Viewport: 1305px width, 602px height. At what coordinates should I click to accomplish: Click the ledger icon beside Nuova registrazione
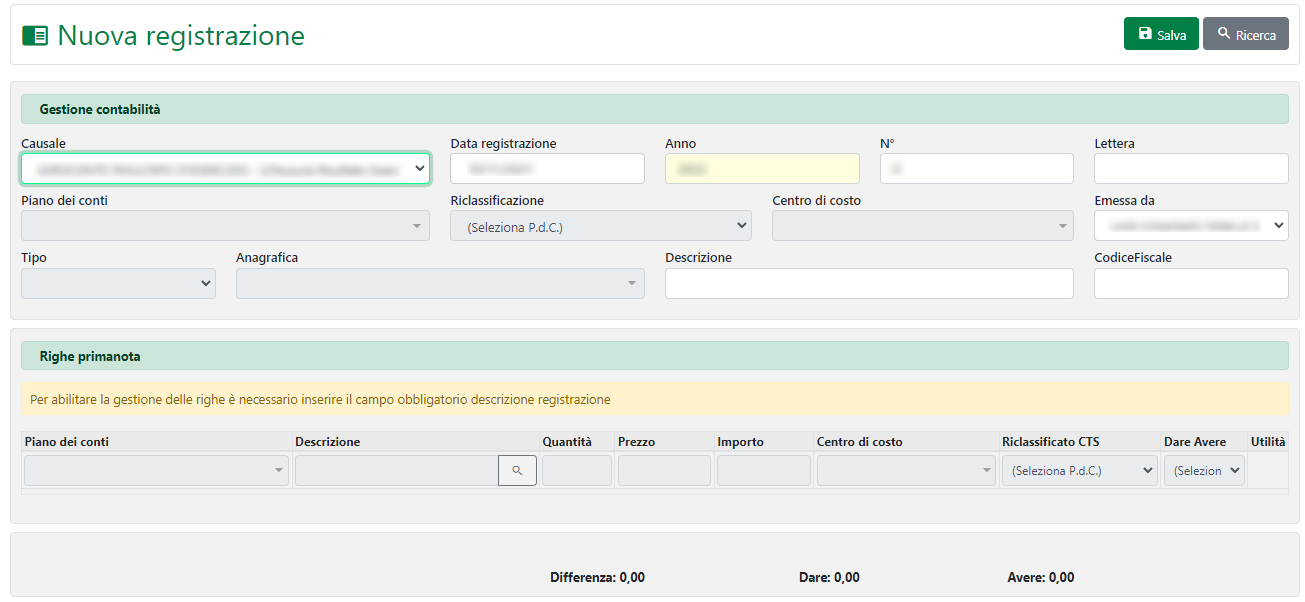pyautogui.click(x=35, y=36)
